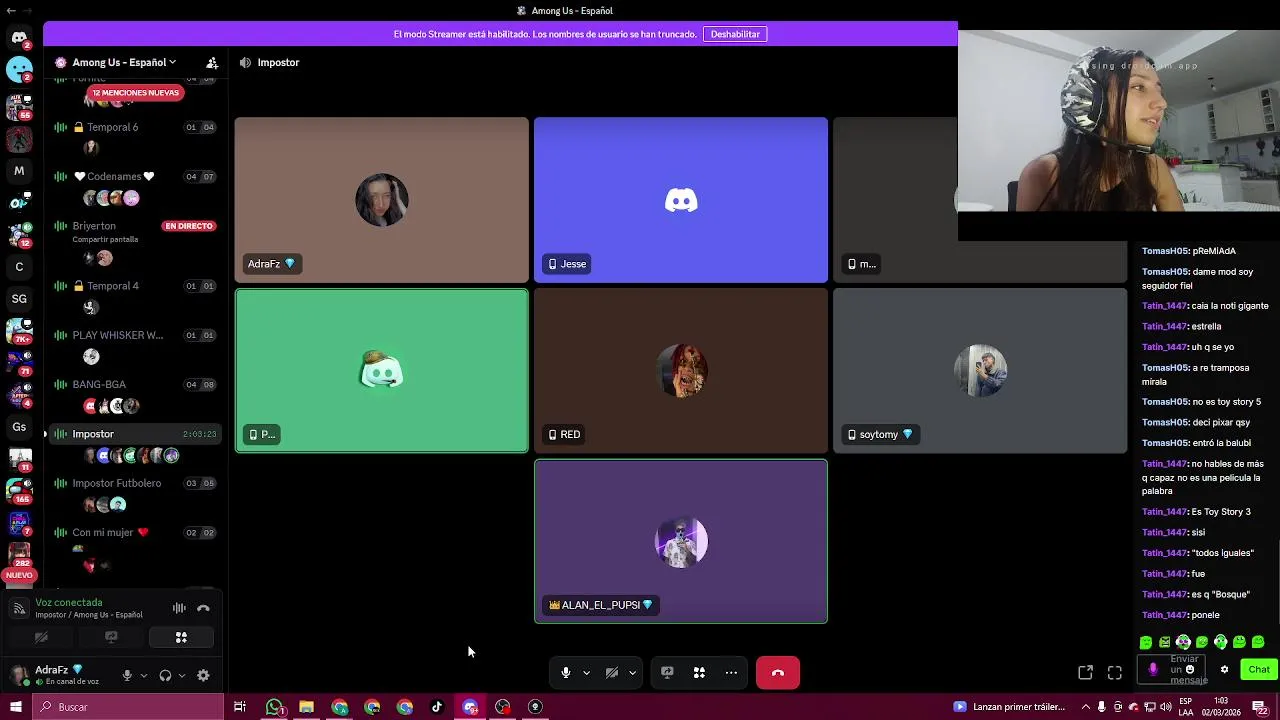1280x720 pixels.
Task: Disconnect via hang-up icon in voice panel
Action: point(203,608)
